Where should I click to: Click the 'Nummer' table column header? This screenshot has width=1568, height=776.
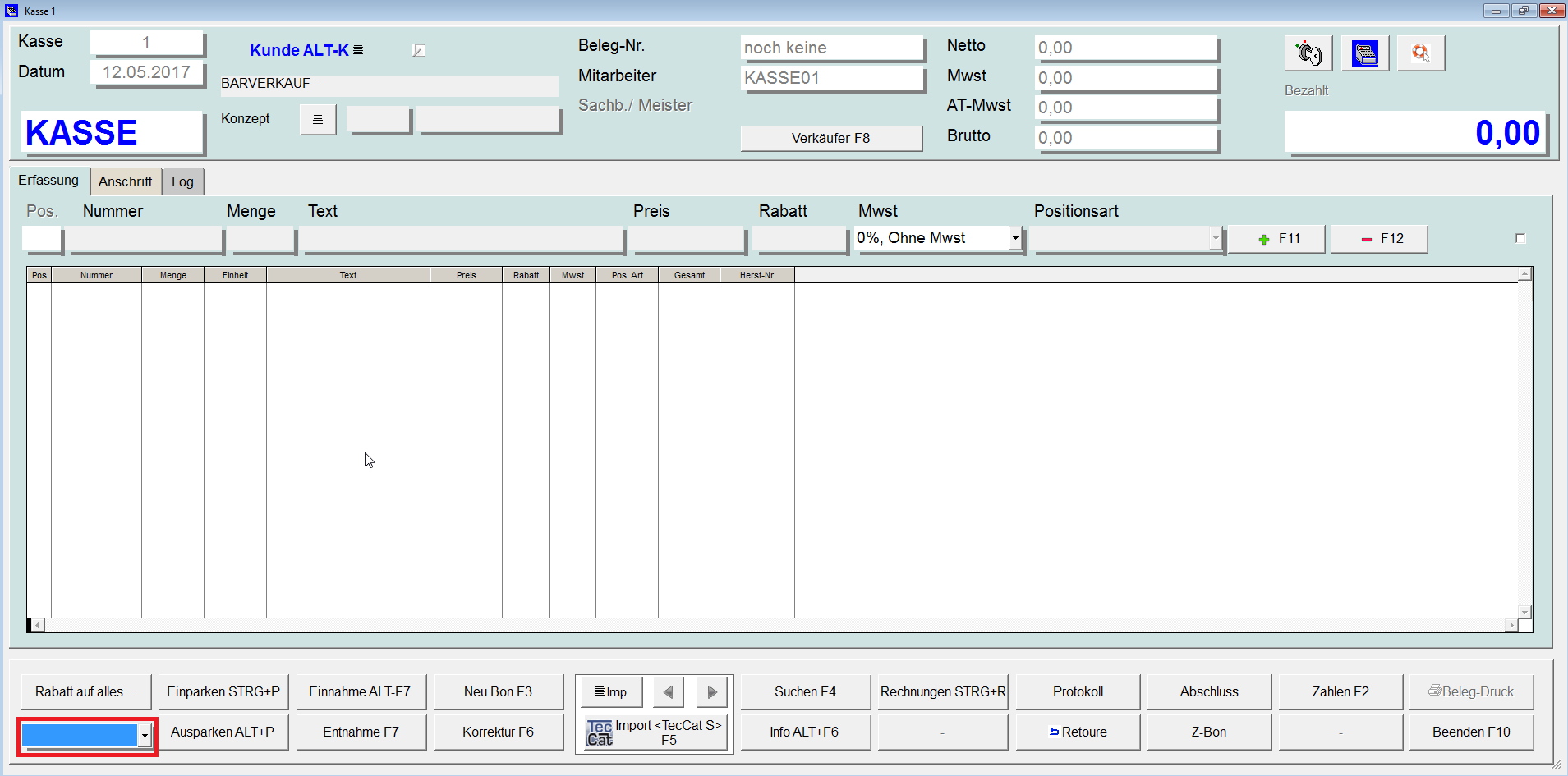[96, 275]
